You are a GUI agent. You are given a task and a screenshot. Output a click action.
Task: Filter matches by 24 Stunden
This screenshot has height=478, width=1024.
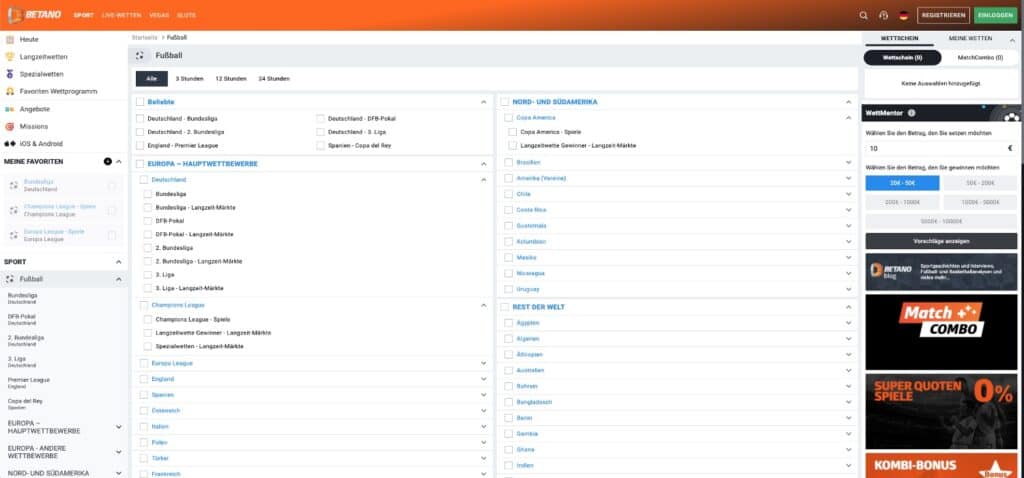[x=274, y=78]
